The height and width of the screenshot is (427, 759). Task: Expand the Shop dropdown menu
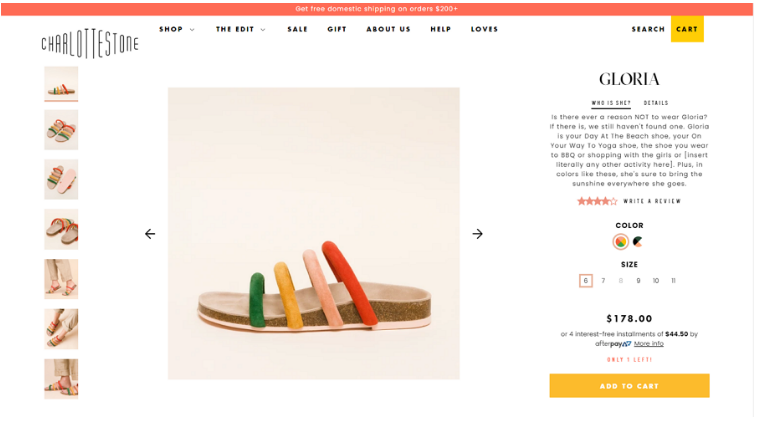point(177,29)
